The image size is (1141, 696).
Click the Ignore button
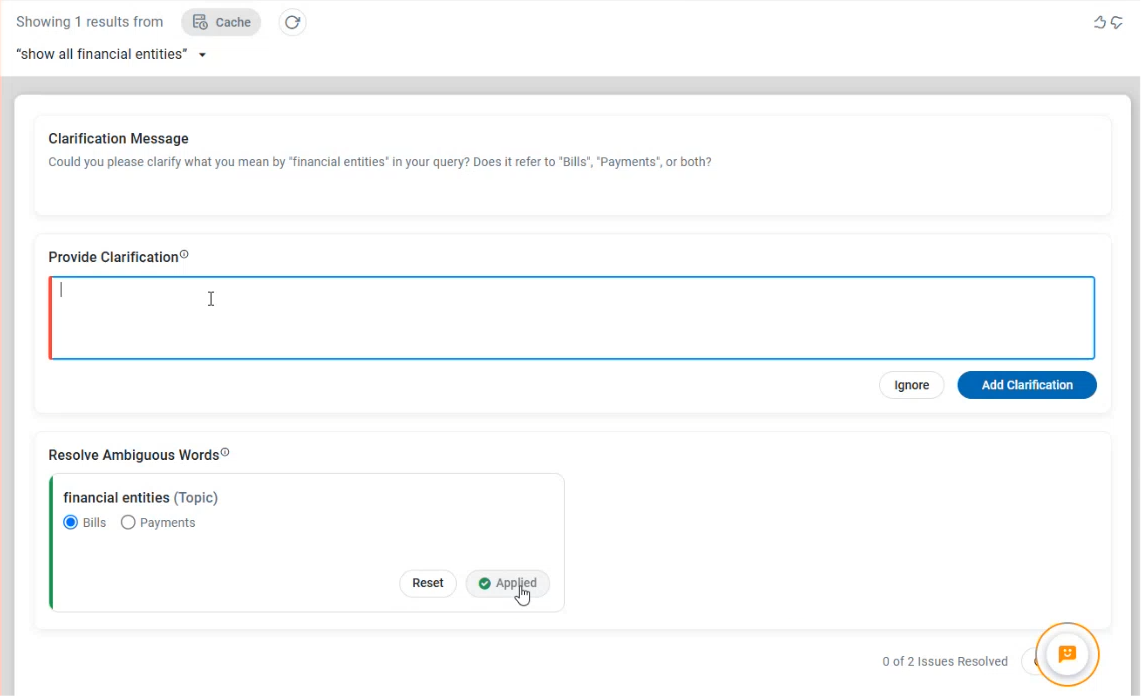(x=911, y=385)
